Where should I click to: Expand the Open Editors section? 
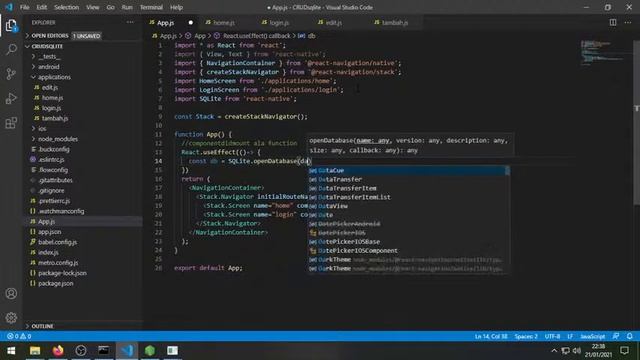82,36
